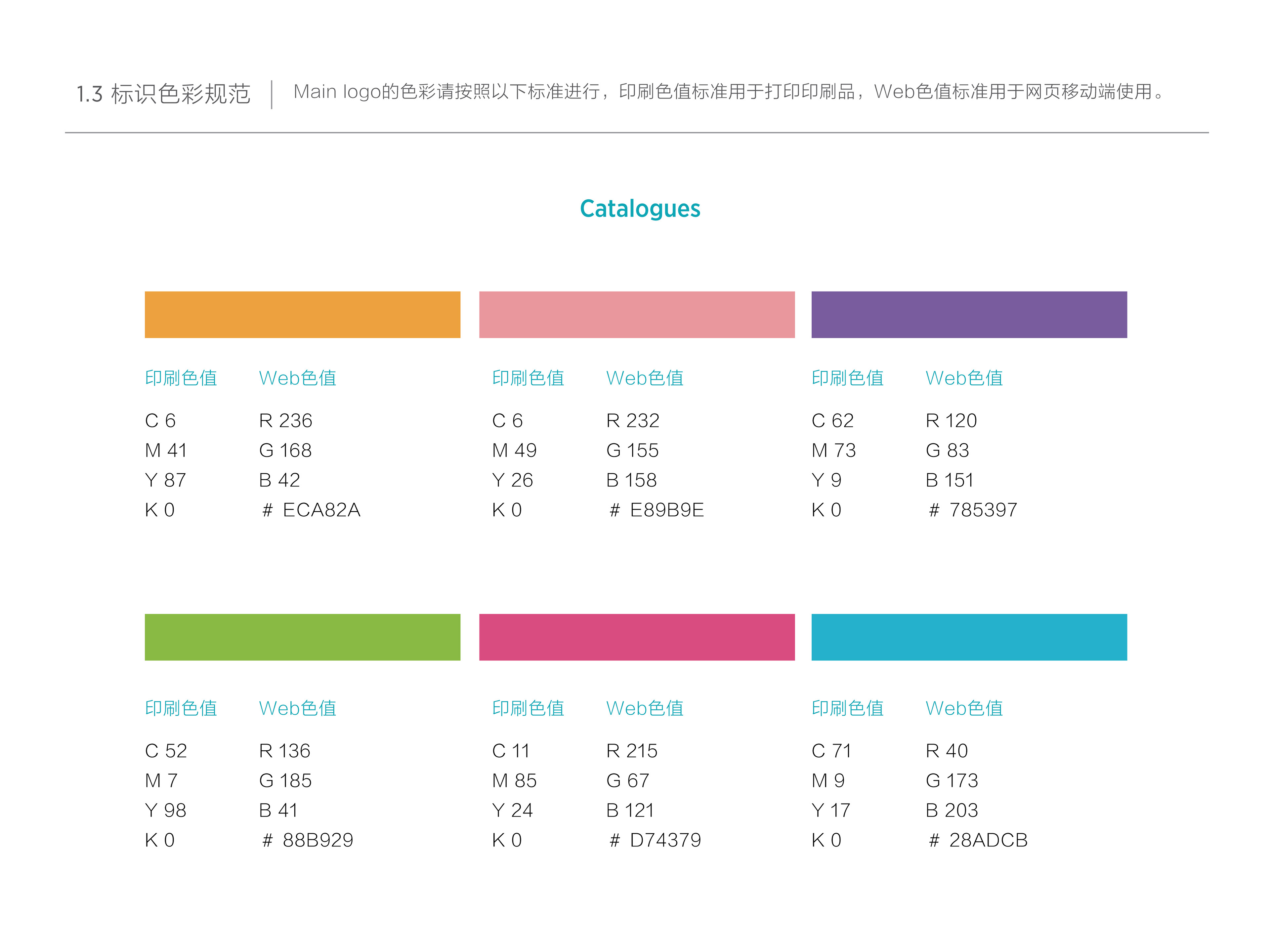Click the orange ECA82A color swatch
The image size is (1270, 952).
(x=303, y=314)
